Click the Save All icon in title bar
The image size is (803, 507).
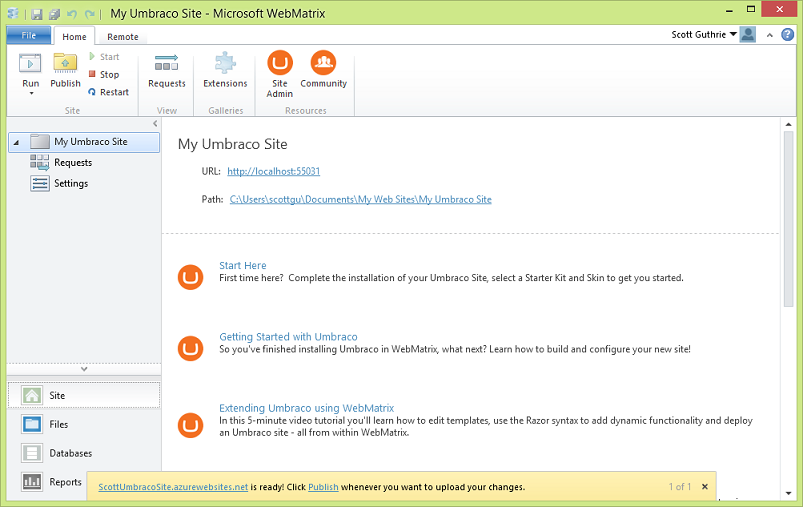[x=54, y=14]
